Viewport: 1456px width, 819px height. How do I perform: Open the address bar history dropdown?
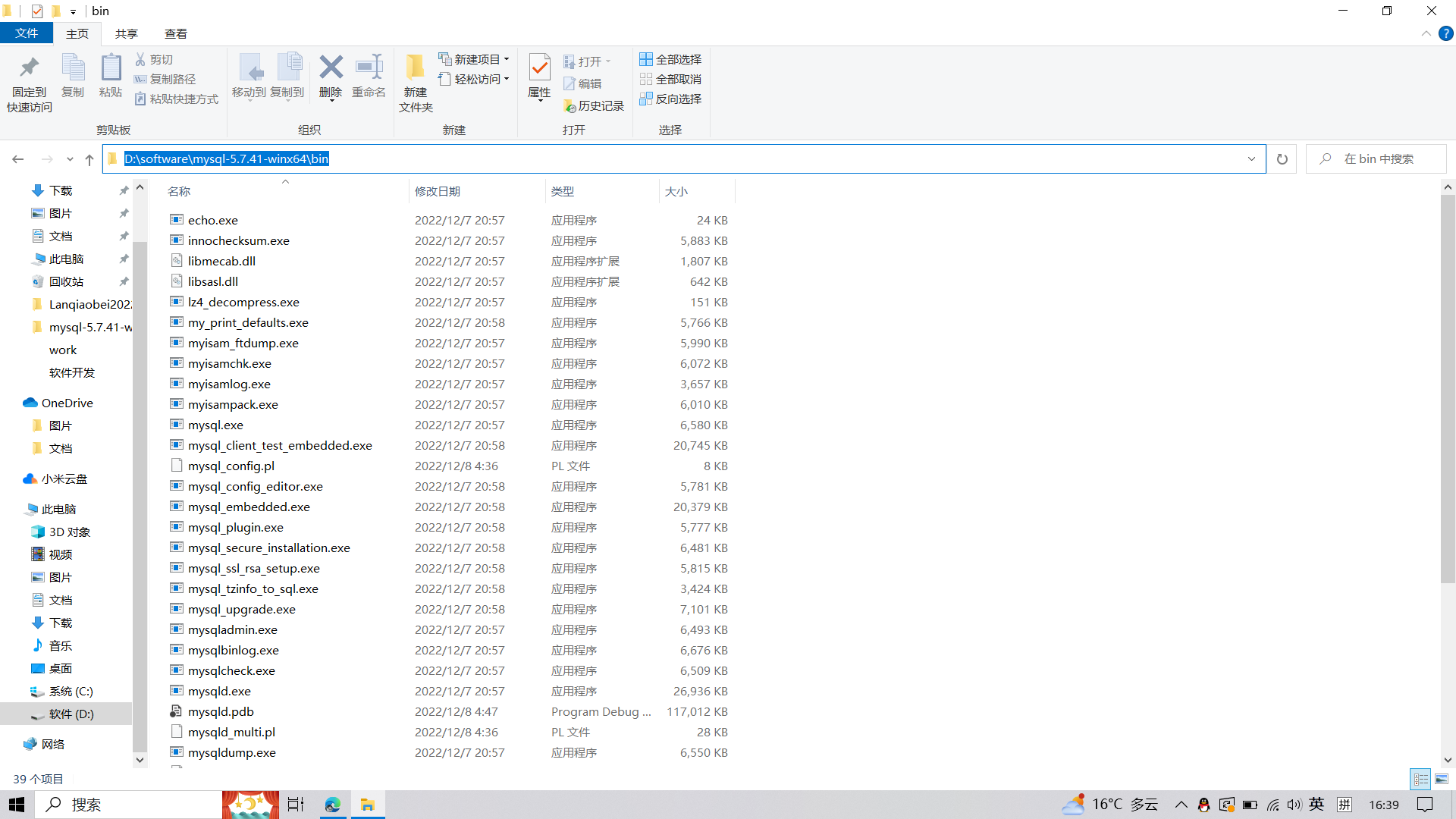pyautogui.click(x=1251, y=159)
